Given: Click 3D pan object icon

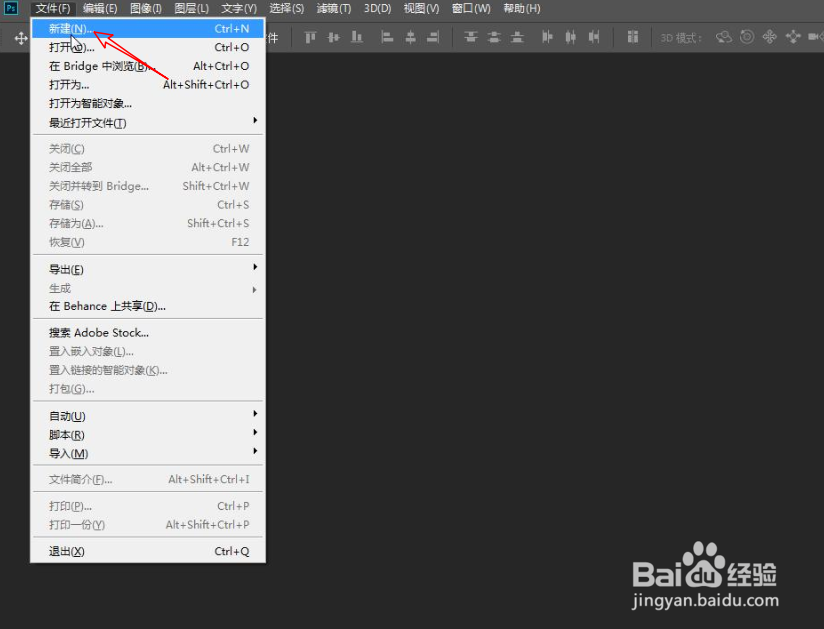Looking at the screenshot, I should [770, 37].
